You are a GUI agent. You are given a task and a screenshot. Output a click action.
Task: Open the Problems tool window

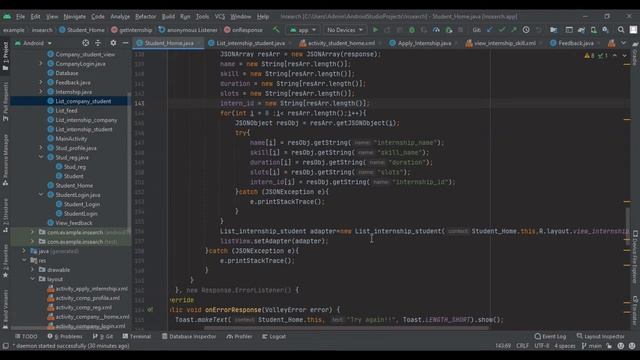tap(64, 336)
